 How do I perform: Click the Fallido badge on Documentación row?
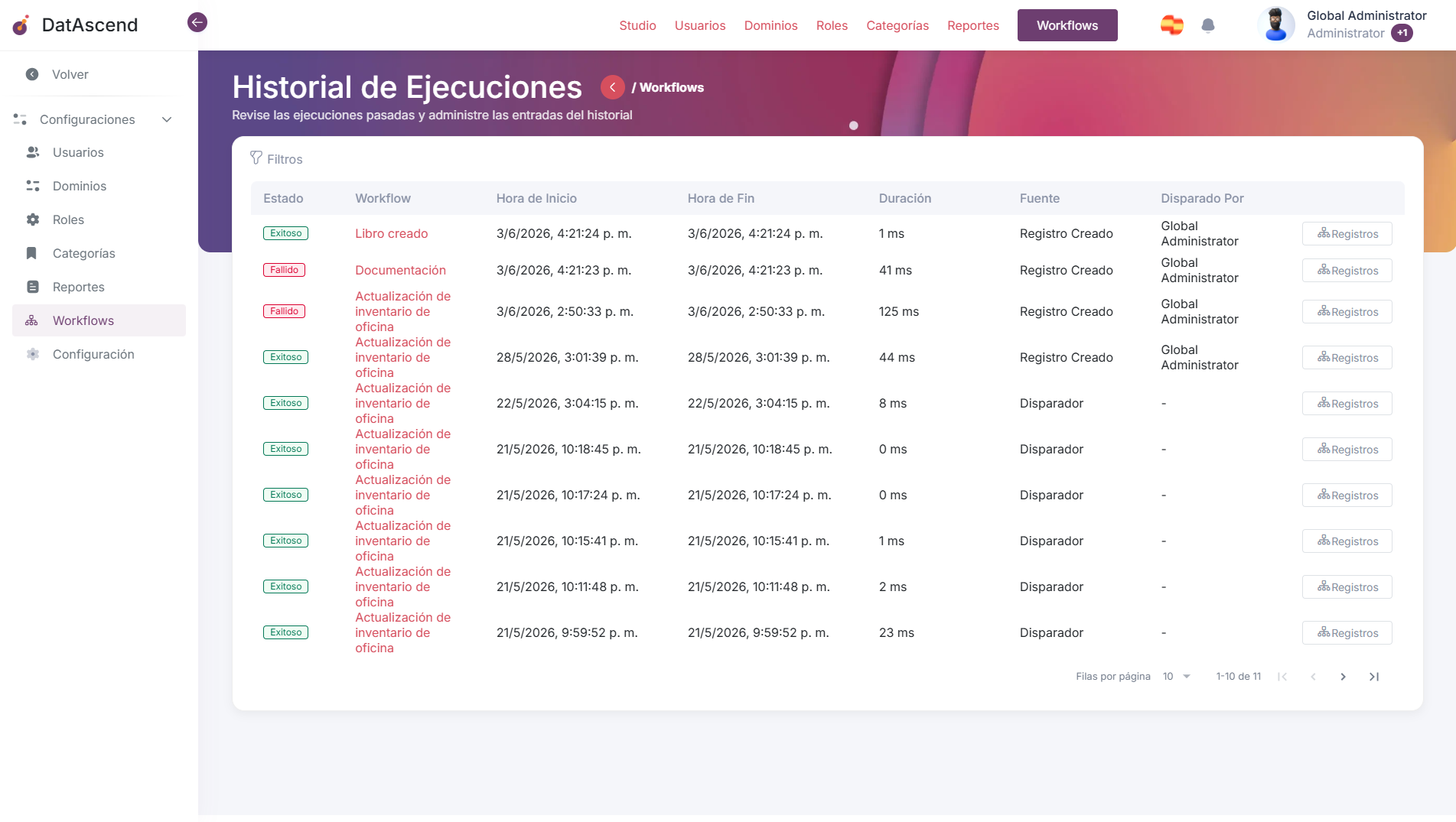coord(284,270)
